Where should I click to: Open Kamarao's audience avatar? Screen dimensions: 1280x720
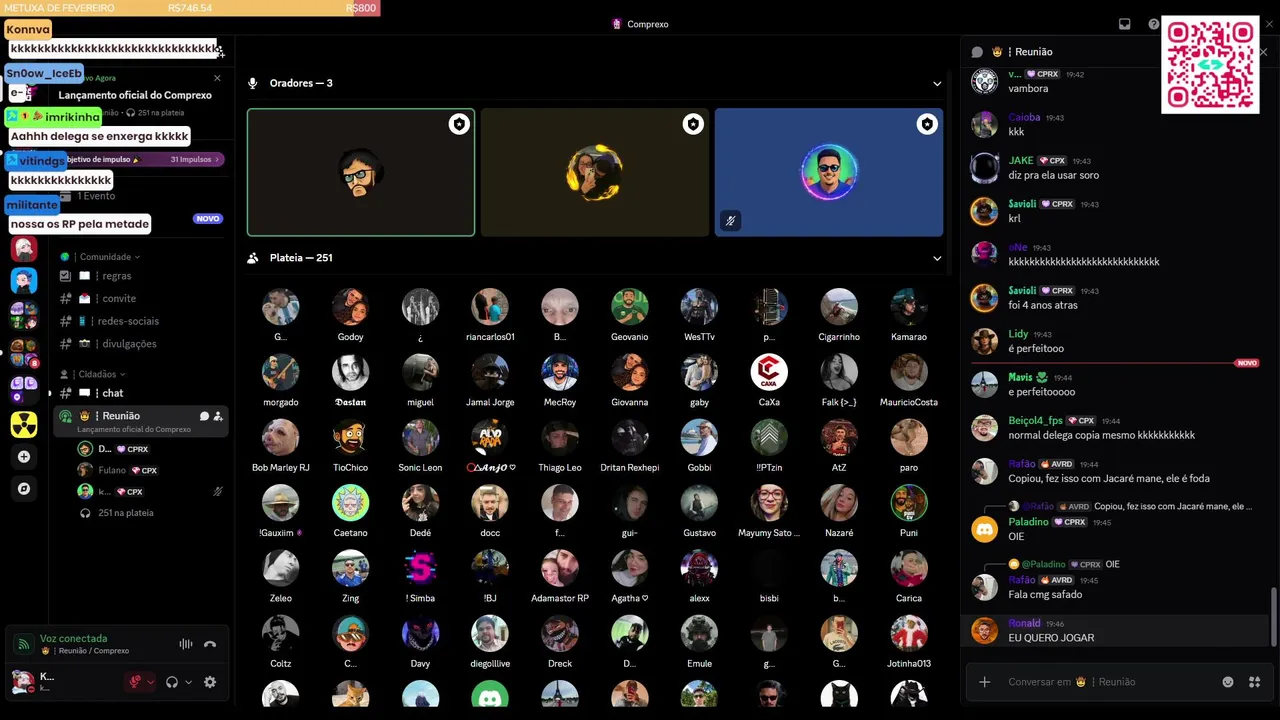click(x=909, y=307)
